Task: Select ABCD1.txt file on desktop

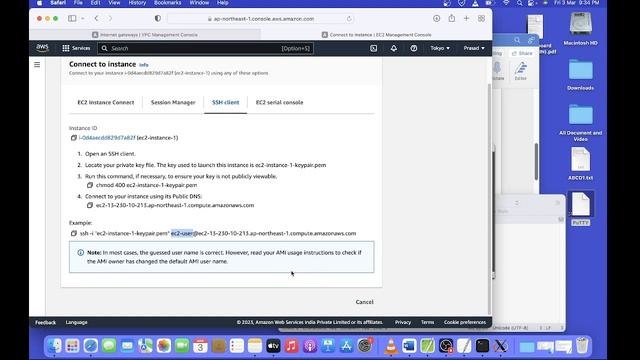Action: 580,164
